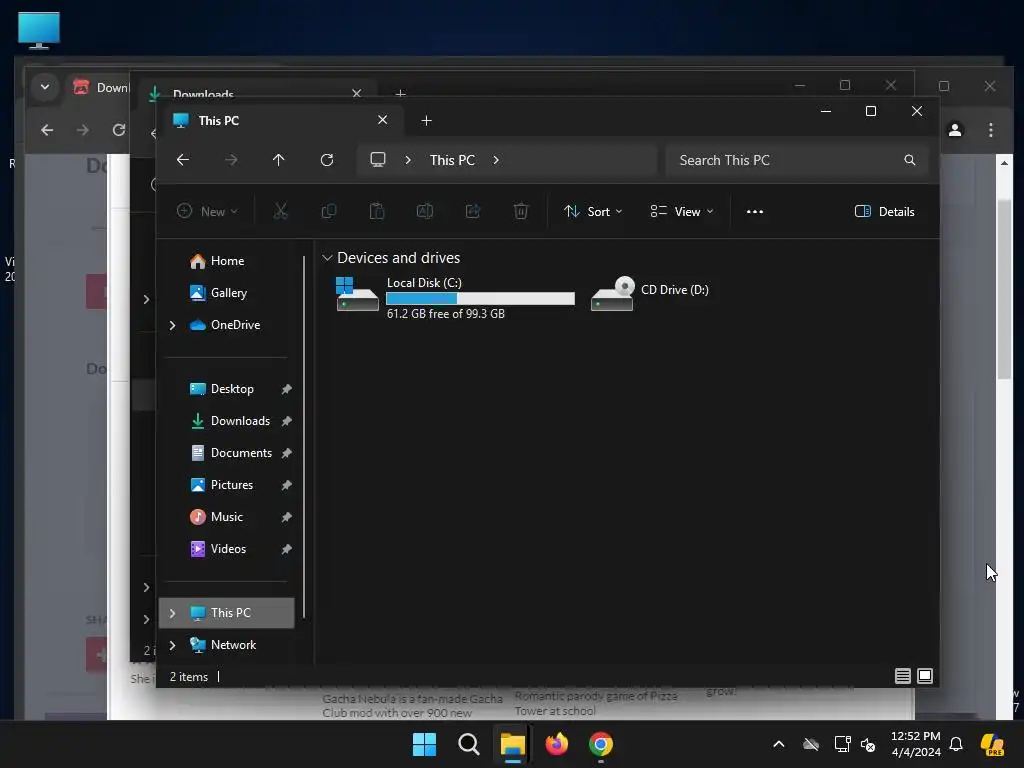
Task: Click the "2 items" status text
Action: point(189,677)
